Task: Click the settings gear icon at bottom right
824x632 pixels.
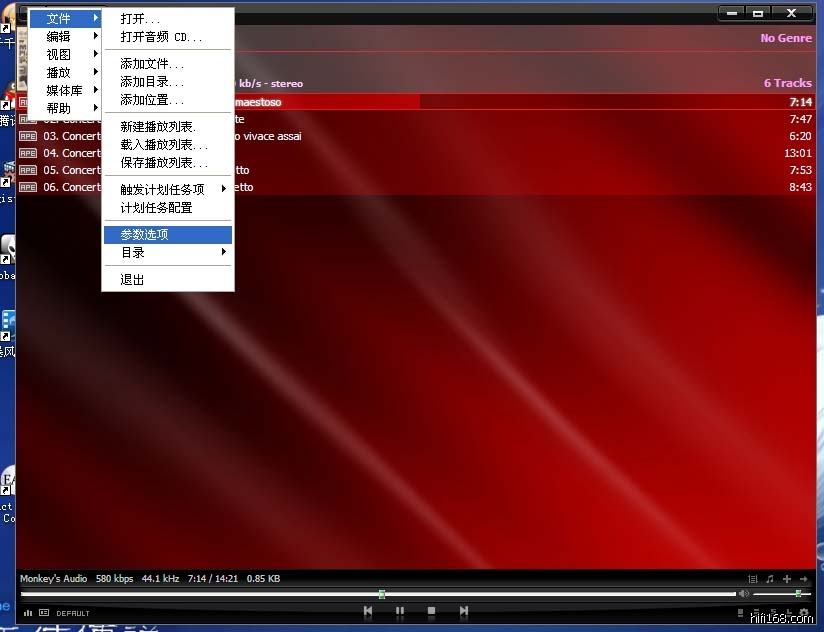Action: point(803,613)
